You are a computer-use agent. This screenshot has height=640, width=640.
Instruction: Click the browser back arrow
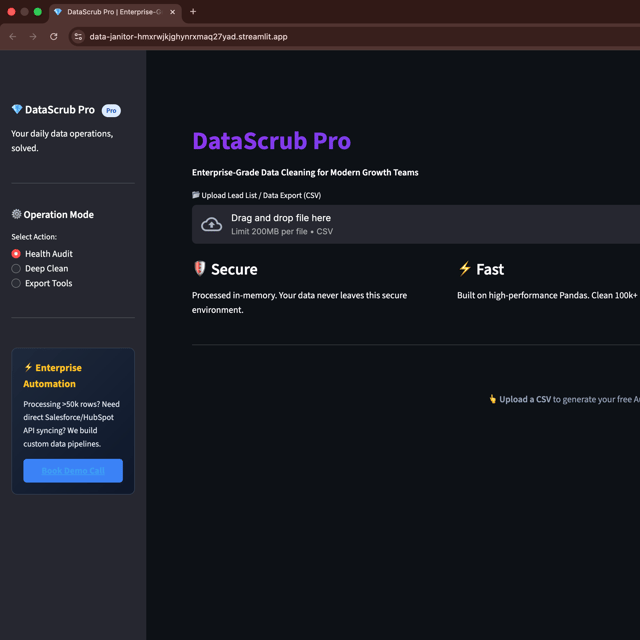click(13, 37)
